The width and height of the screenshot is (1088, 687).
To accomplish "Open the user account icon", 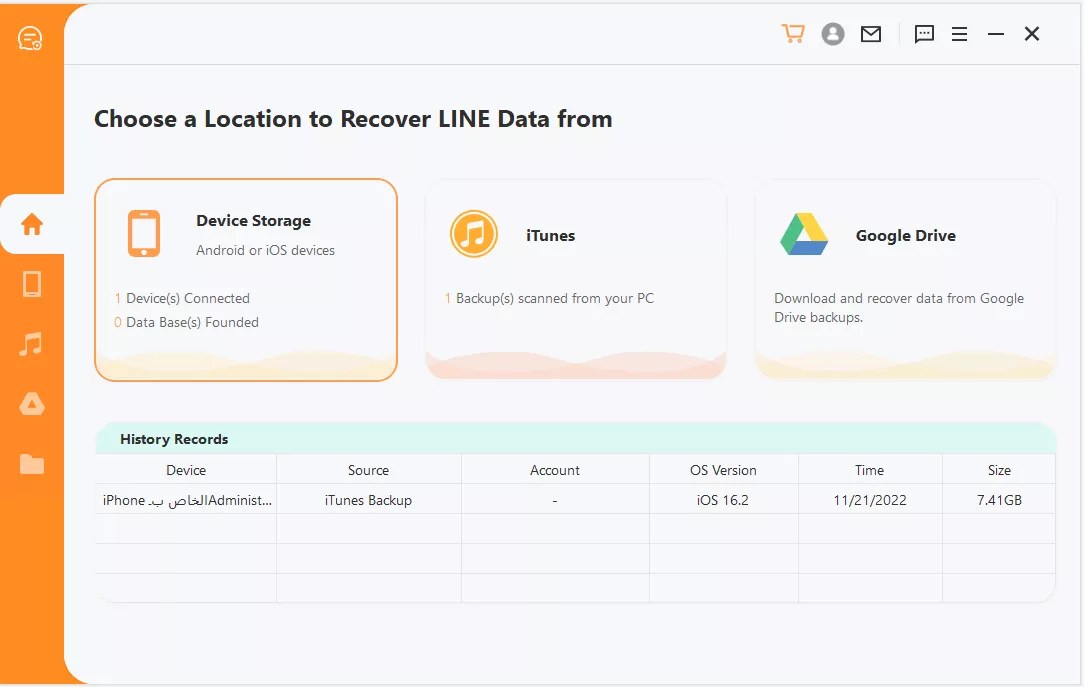I will [x=833, y=33].
